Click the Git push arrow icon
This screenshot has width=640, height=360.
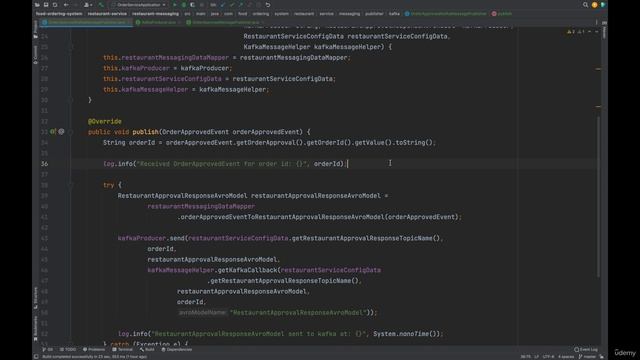pyautogui.click(x=240, y=5)
